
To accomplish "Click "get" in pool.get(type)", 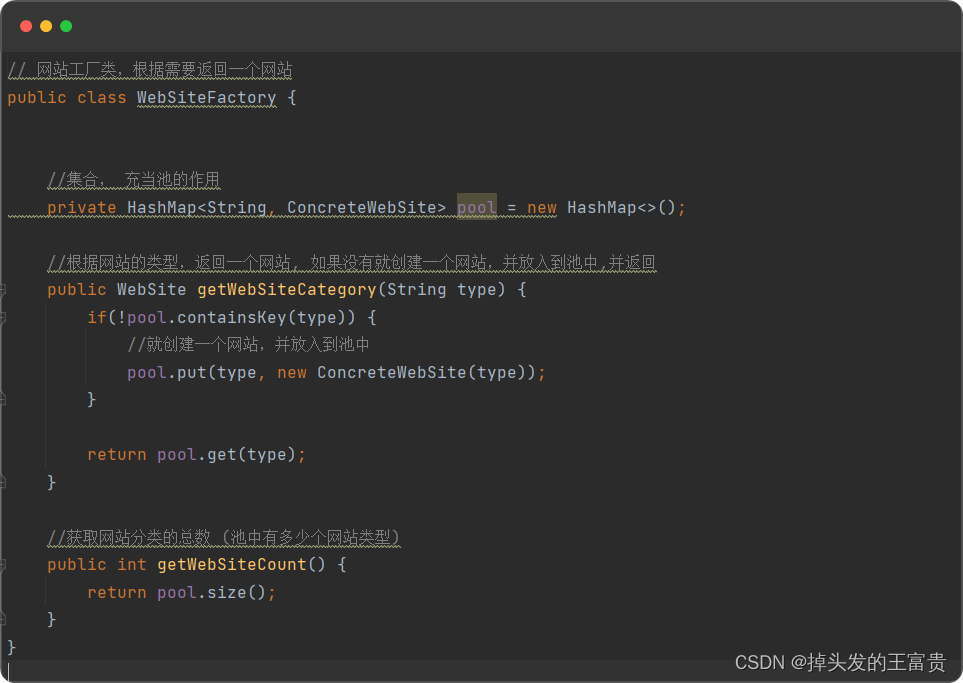I will [x=222, y=455].
